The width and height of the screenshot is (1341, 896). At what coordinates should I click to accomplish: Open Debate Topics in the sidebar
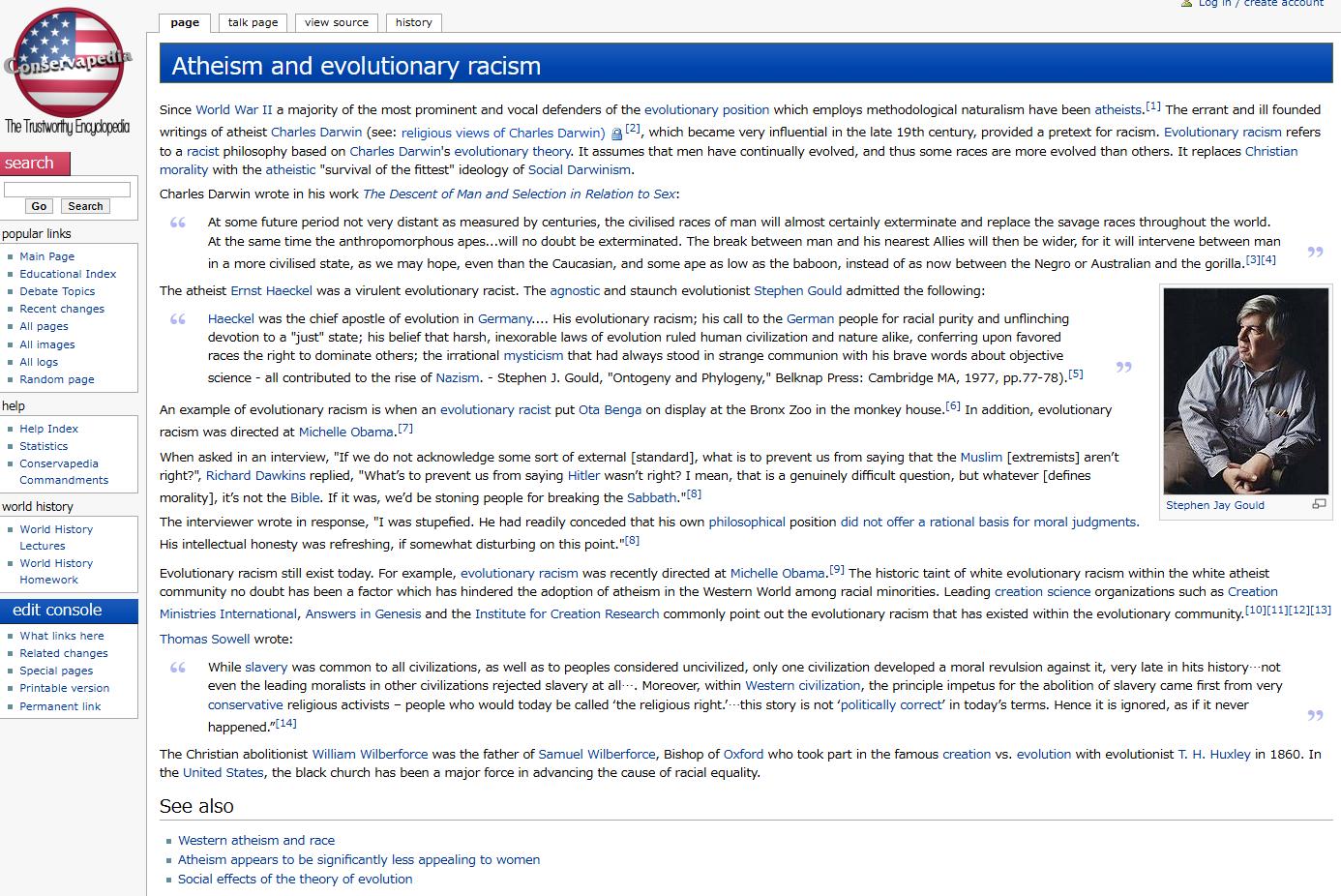pyautogui.click(x=57, y=291)
